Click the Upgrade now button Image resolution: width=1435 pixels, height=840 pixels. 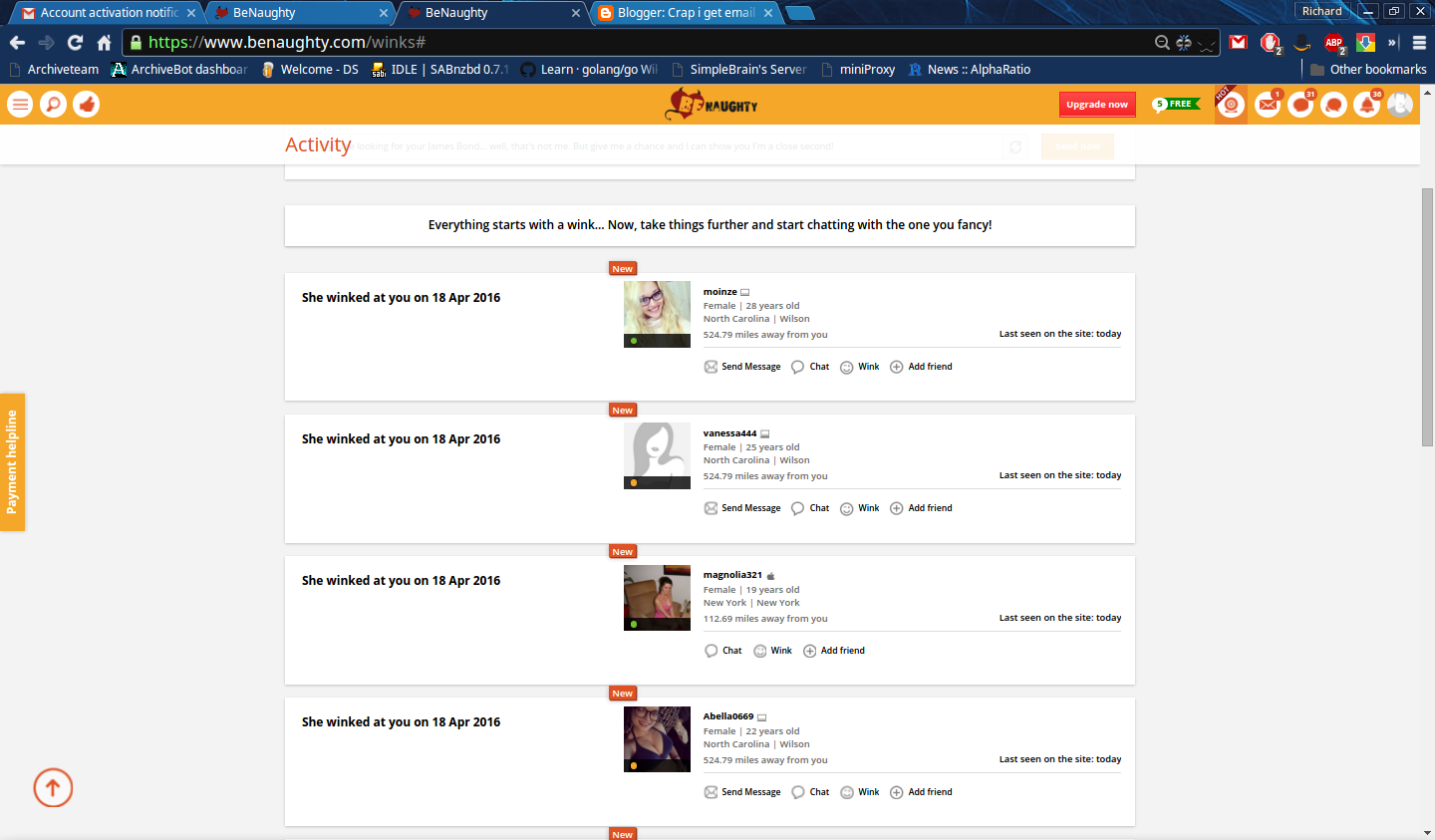1097,104
